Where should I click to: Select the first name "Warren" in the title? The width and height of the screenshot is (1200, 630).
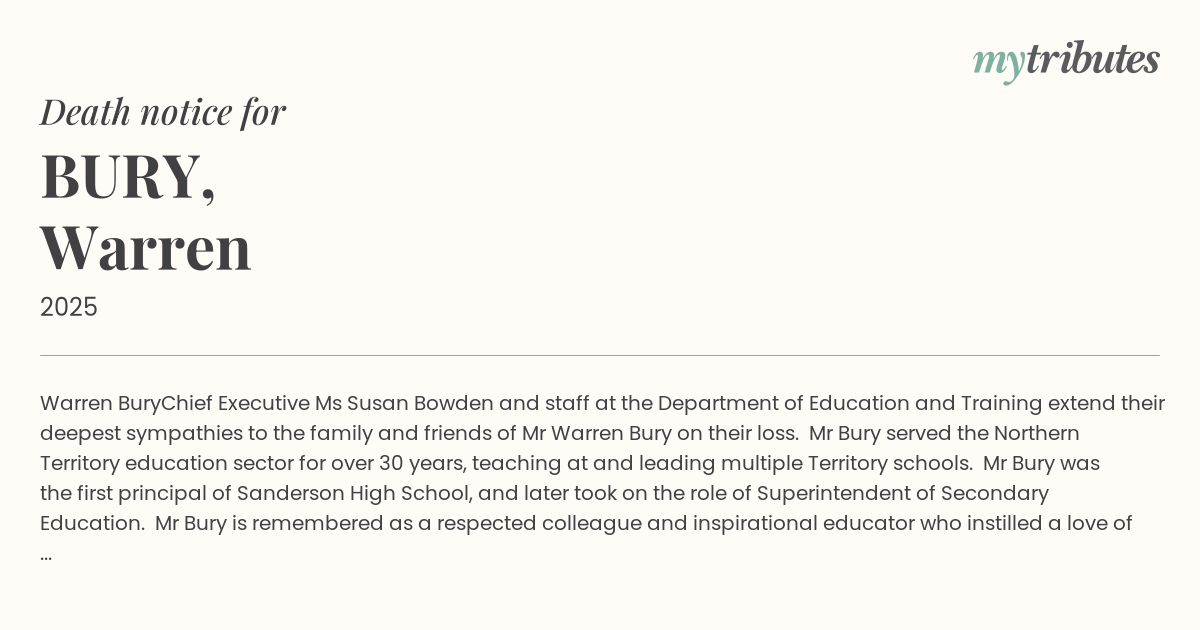click(146, 248)
